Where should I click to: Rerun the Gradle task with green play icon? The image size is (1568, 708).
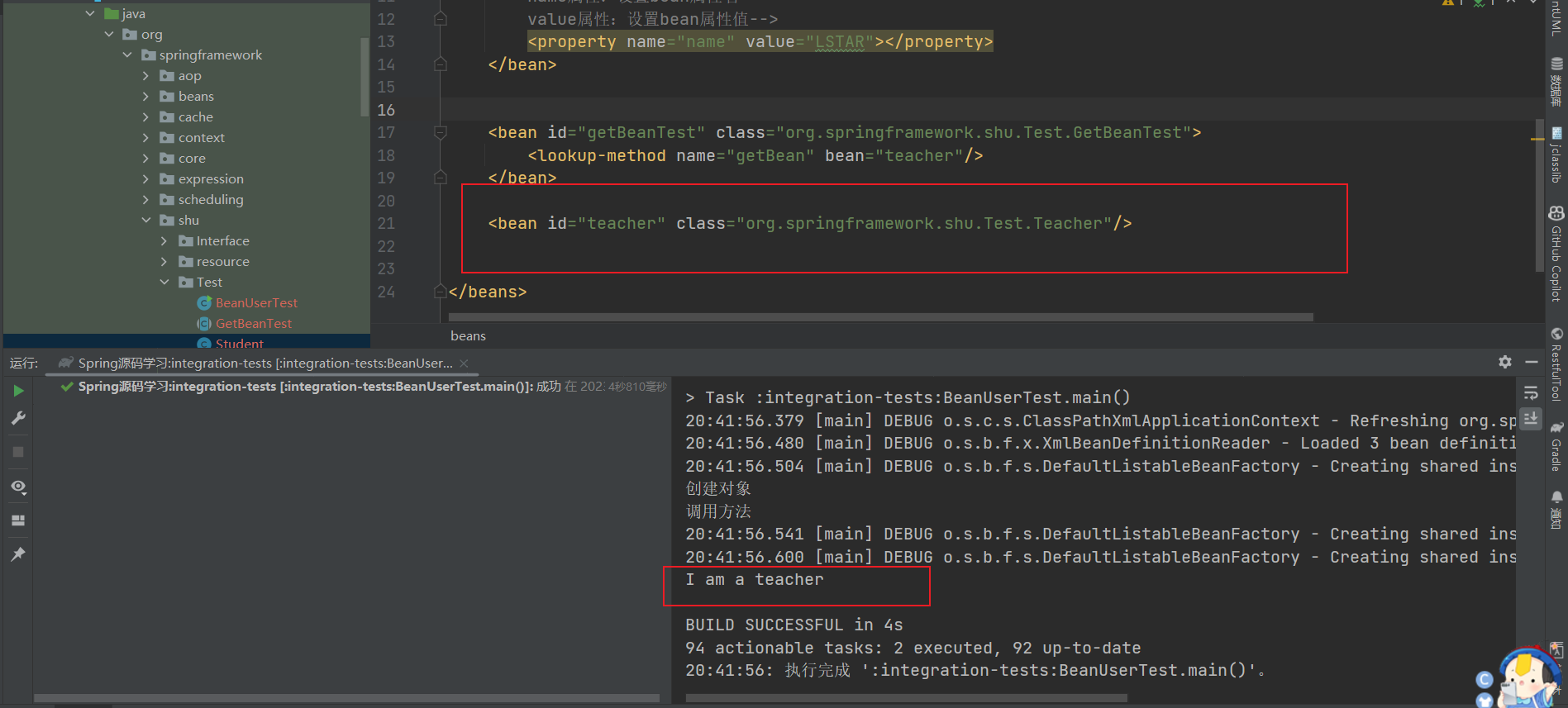coord(18,391)
